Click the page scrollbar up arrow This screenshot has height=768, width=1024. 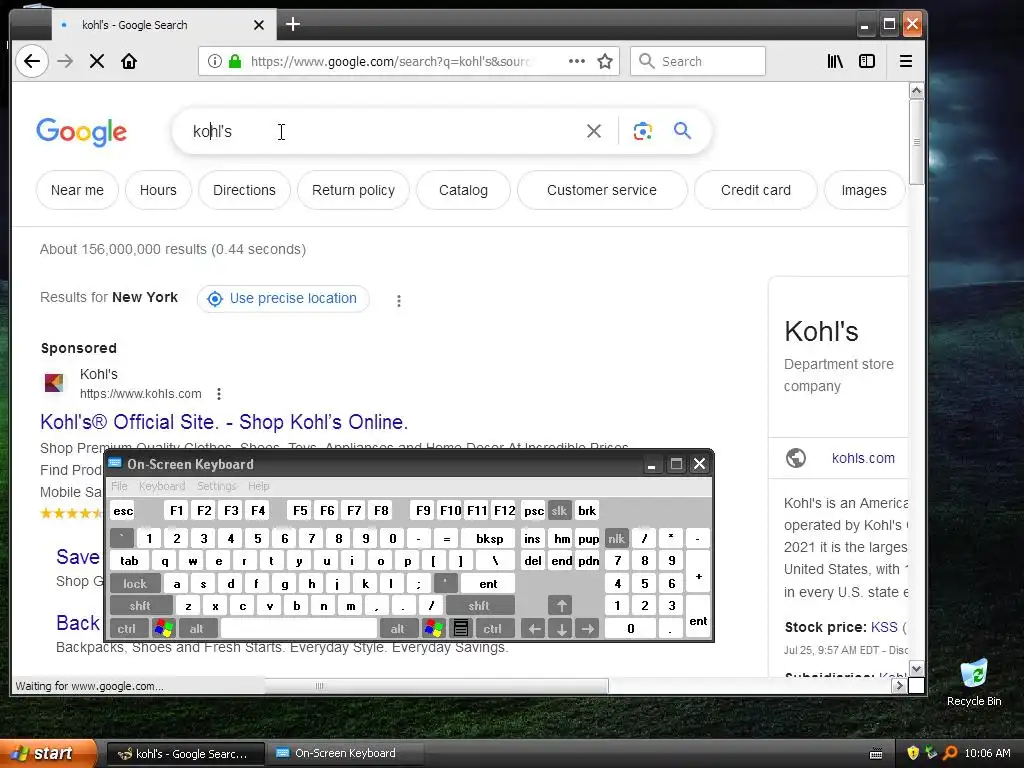[x=917, y=91]
